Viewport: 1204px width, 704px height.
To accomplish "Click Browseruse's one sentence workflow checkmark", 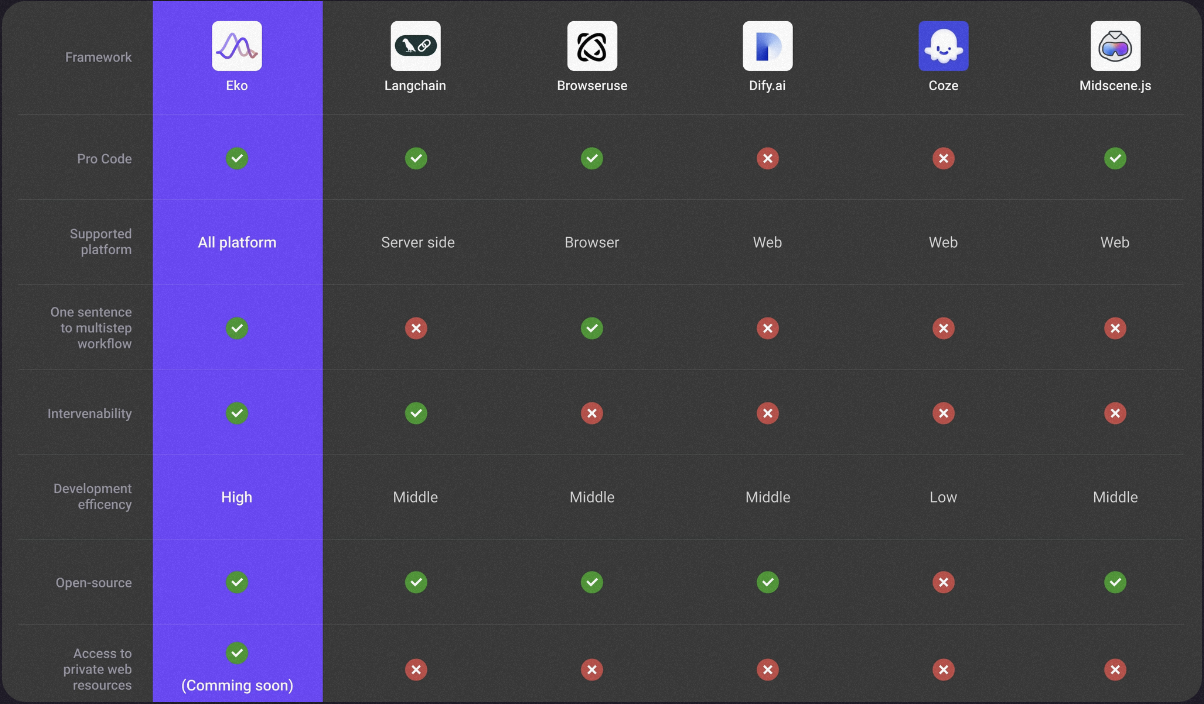I will click(x=592, y=328).
